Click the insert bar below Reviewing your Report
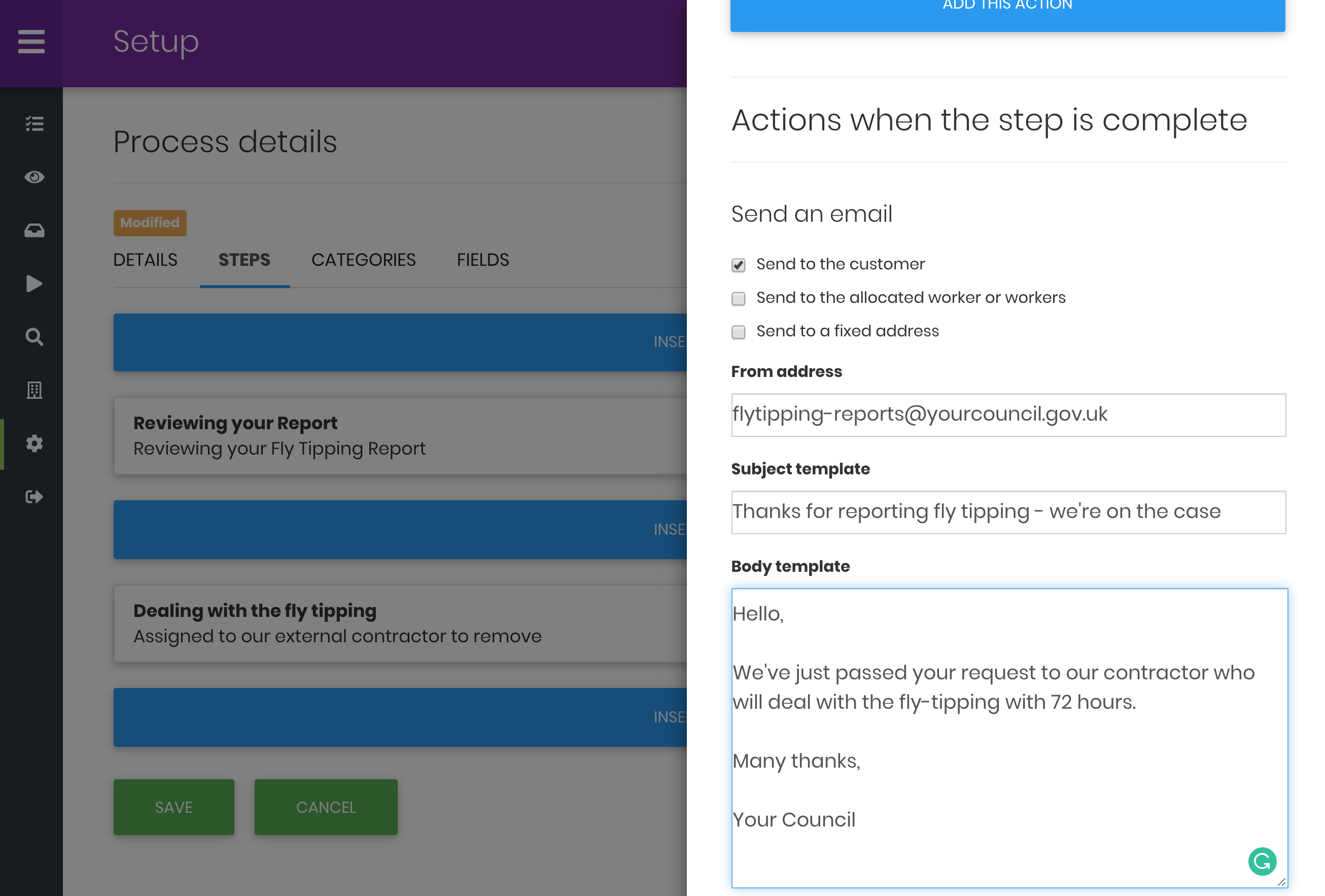Screen dimensions: 1325x896 (x=400, y=530)
